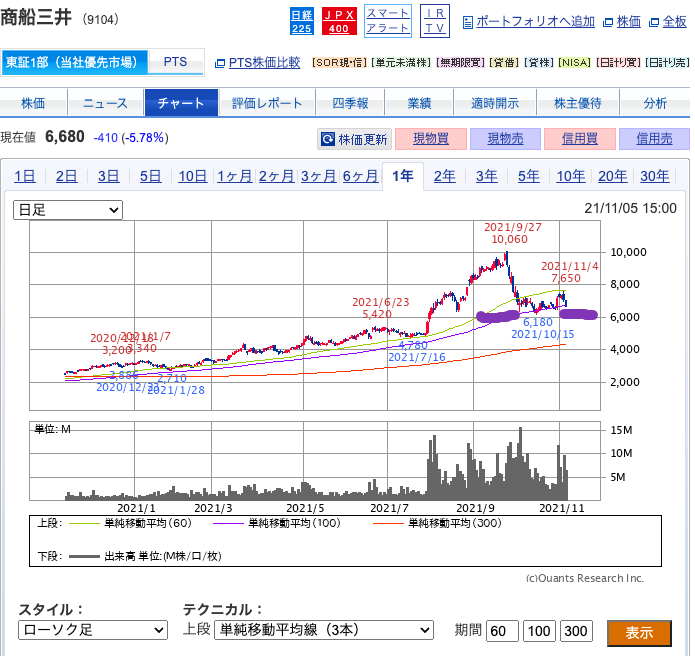
Task: Select the 5日 chart period
Action: 150,176
